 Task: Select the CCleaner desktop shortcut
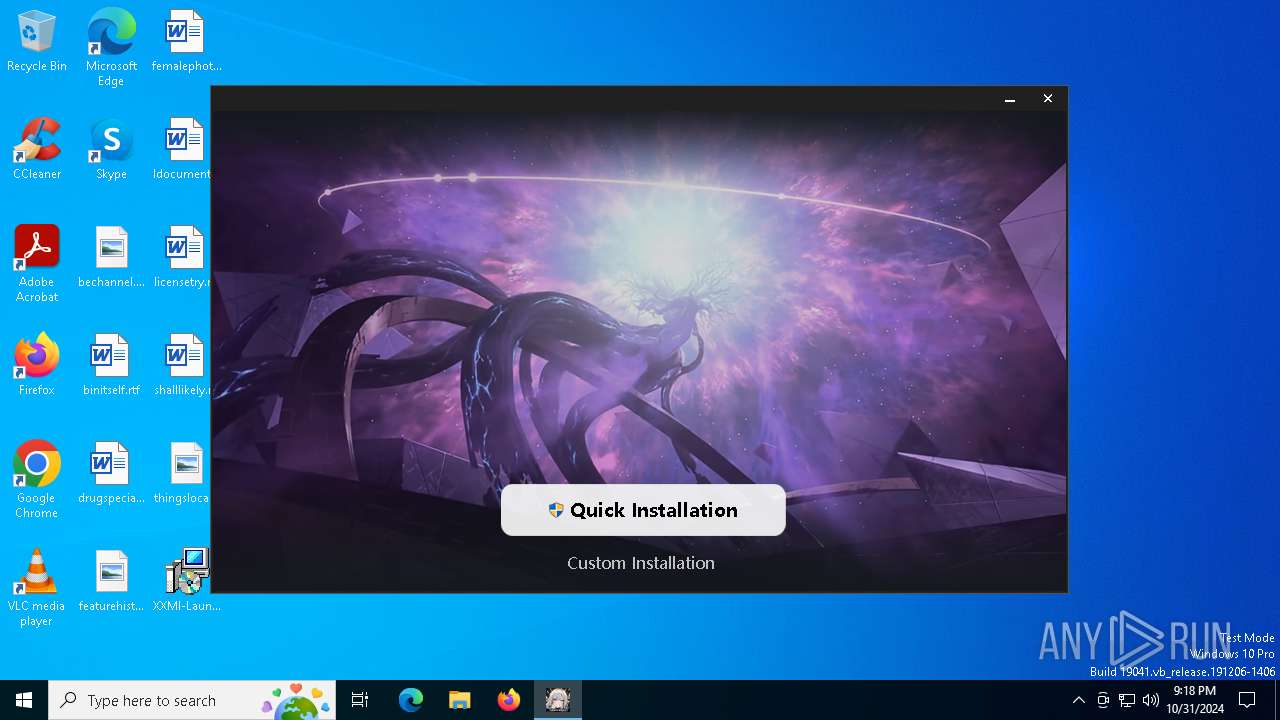[37, 150]
